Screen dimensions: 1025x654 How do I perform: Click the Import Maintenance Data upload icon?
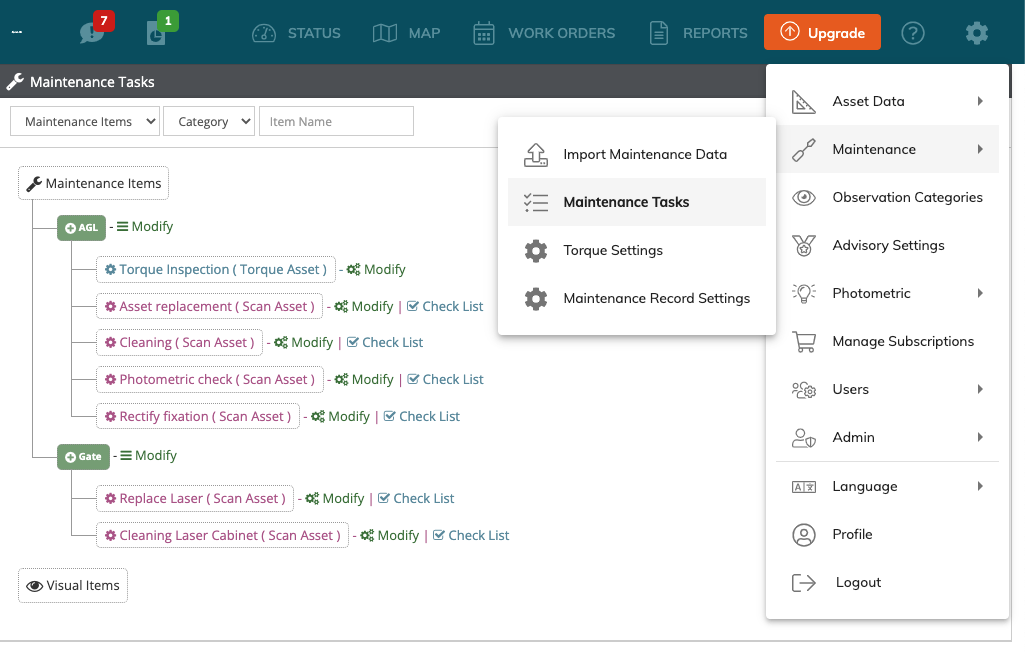click(536, 155)
